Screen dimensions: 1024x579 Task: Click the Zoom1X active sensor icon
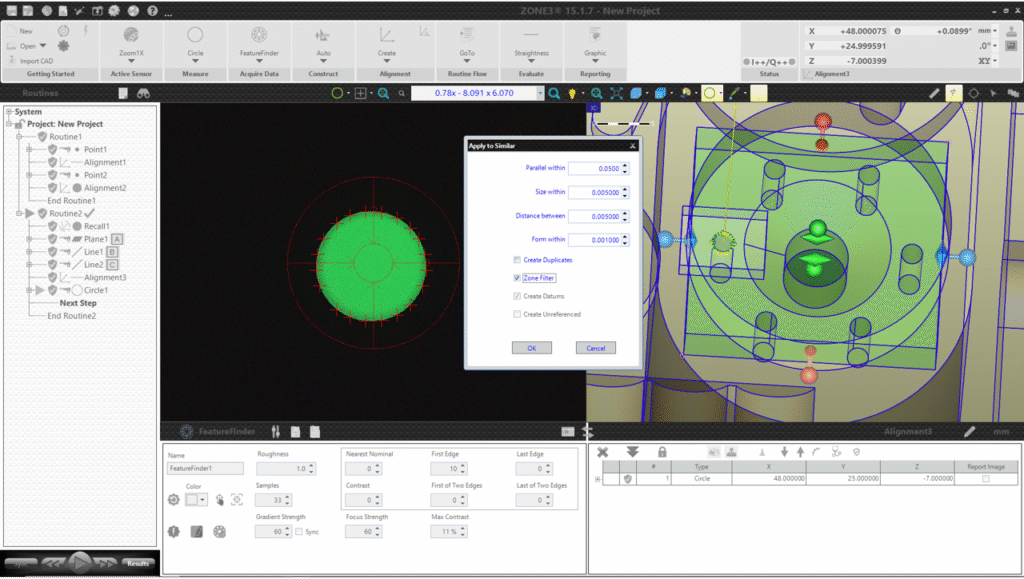pos(131,35)
